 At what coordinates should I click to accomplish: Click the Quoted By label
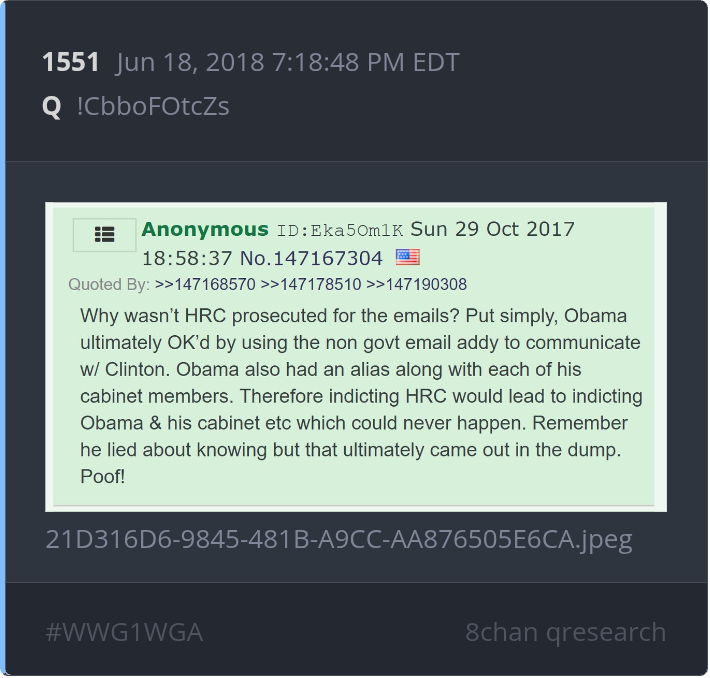tap(109, 284)
